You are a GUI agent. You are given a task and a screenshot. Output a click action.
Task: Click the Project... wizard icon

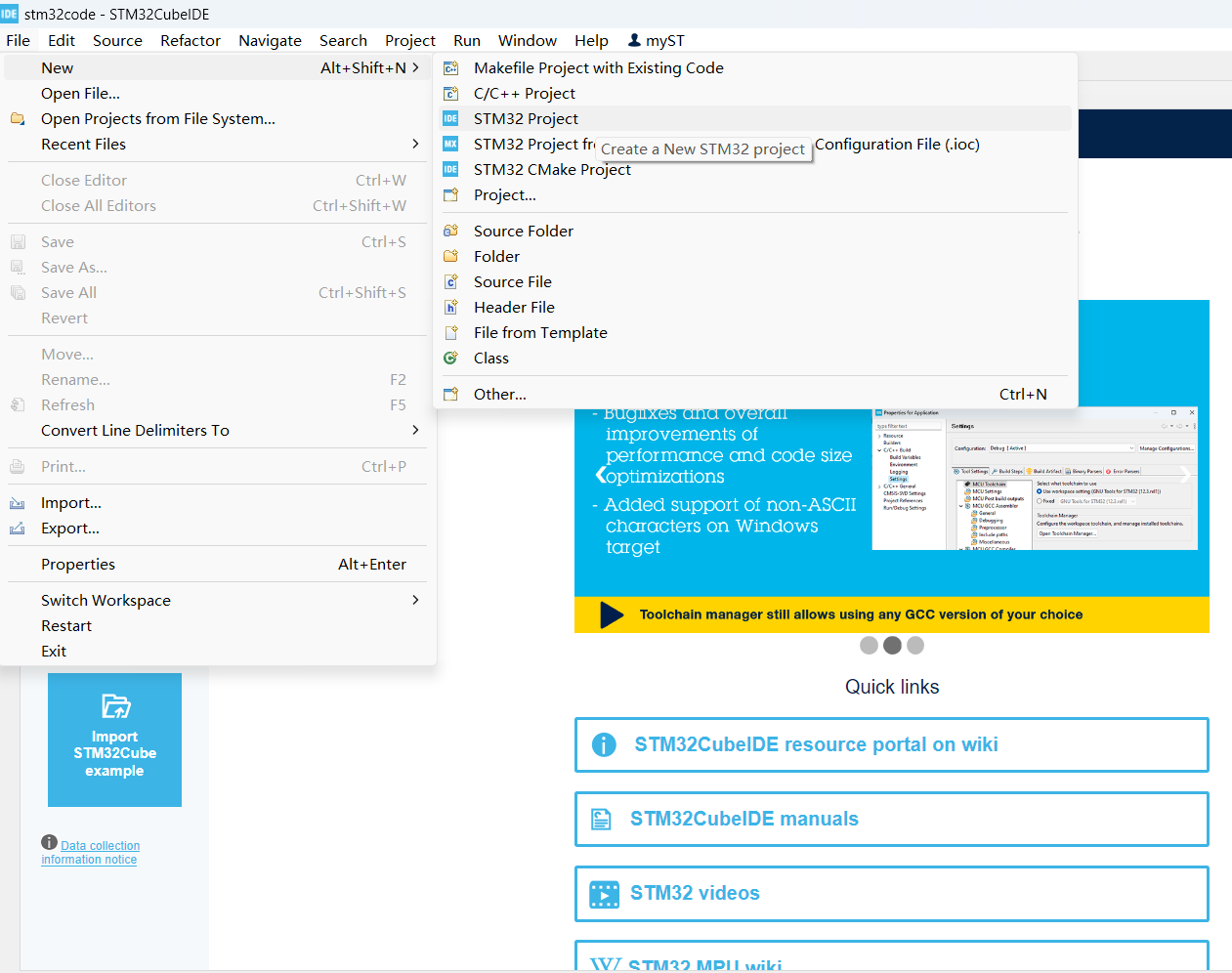click(450, 195)
